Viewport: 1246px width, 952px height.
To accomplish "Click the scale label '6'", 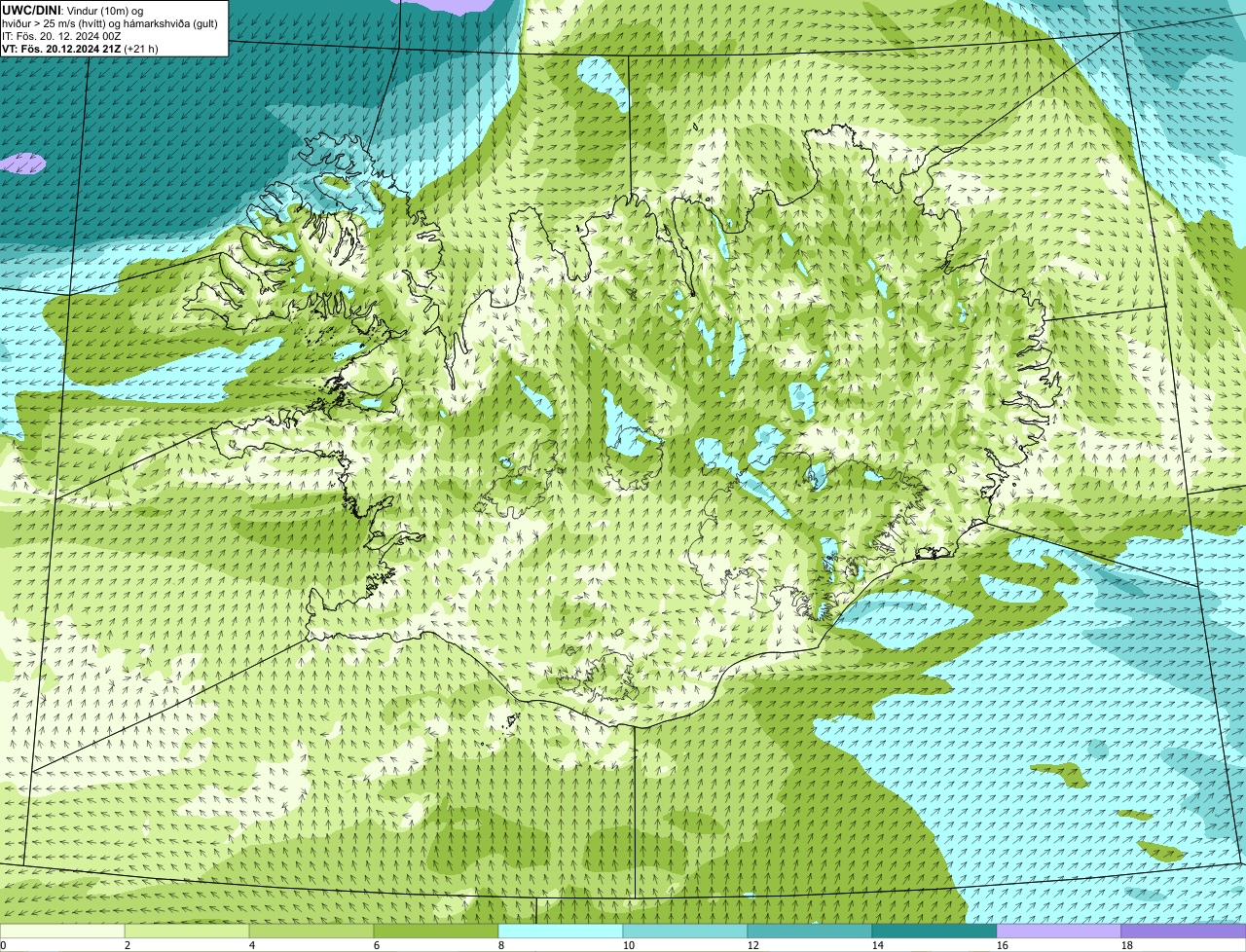I will coord(377,945).
